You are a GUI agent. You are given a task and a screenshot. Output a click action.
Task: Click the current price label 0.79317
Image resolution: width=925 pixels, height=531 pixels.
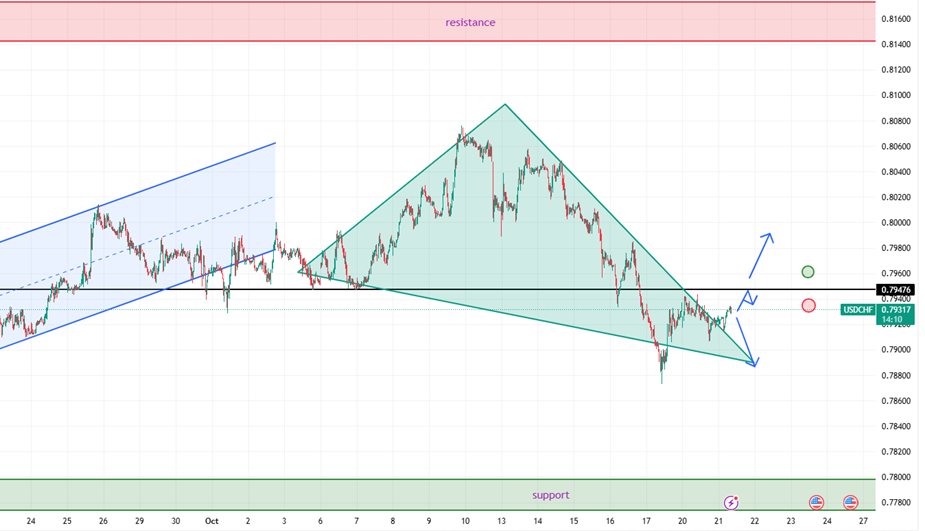tap(896, 310)
